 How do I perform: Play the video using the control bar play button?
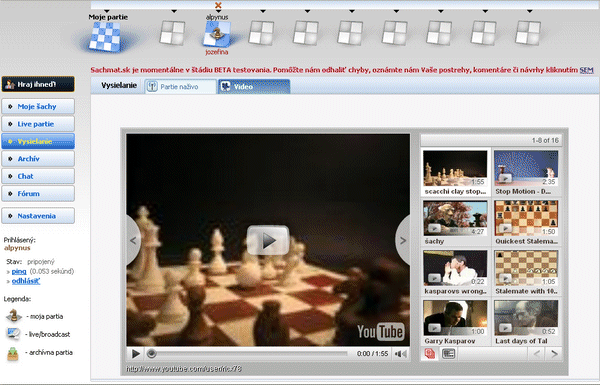tap(135, 354)
